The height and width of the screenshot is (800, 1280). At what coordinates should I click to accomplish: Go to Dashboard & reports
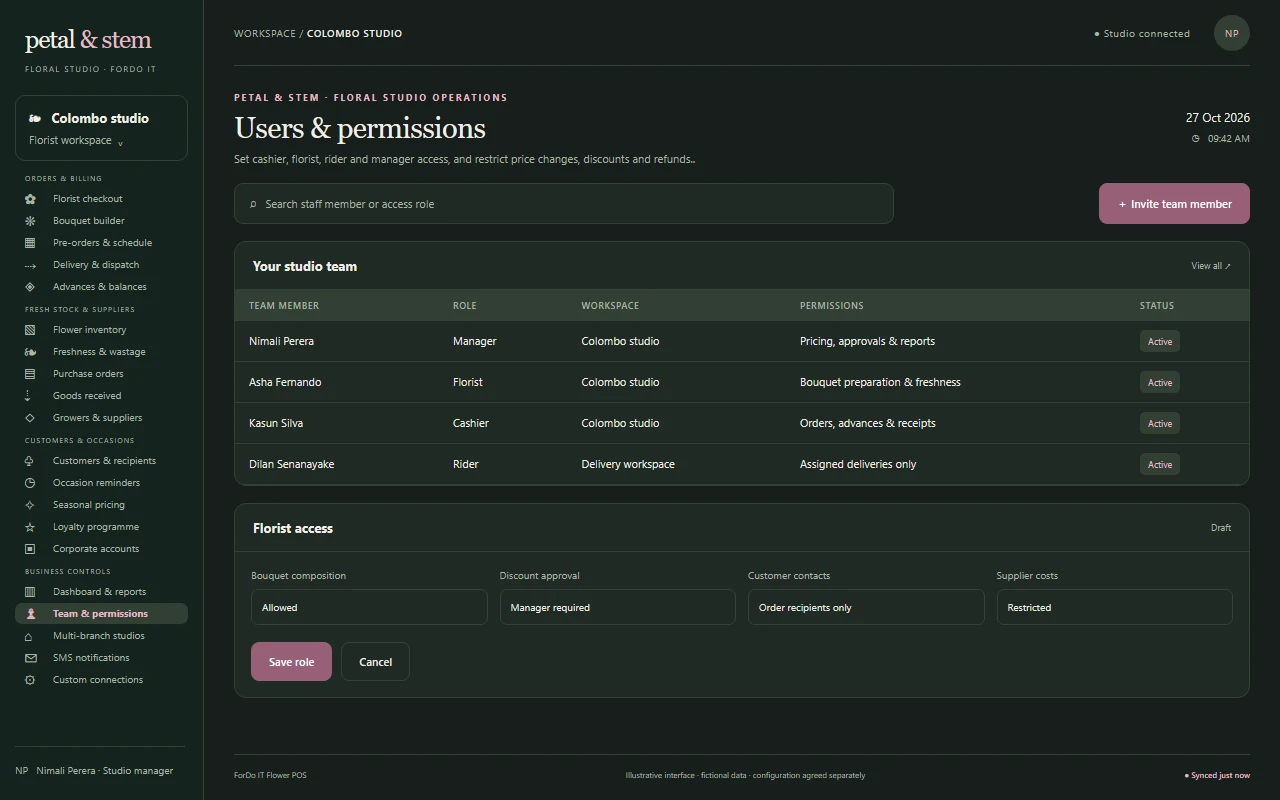[x=101, y=592]
